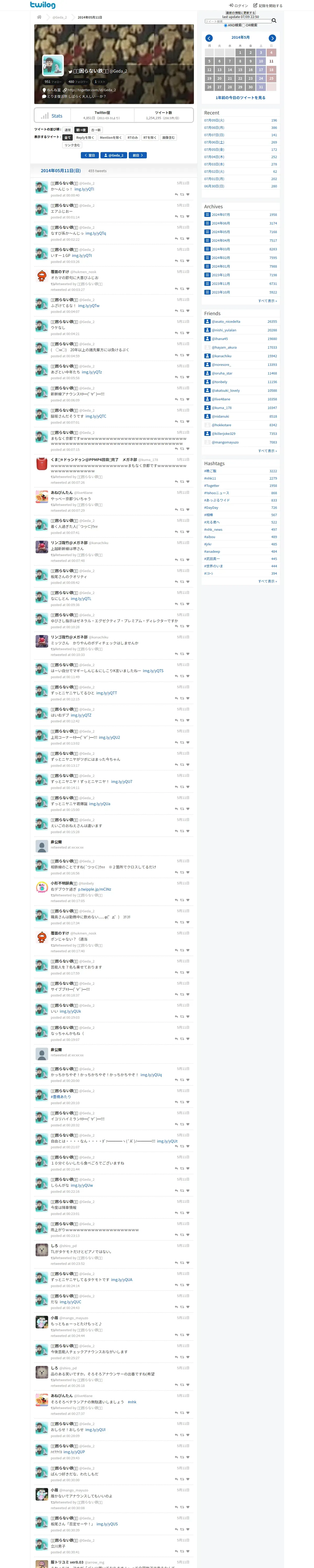This screenshot has width=314, height=1568.
Task: Click archive icon for 2024年07月
Action: pos(207,215)
